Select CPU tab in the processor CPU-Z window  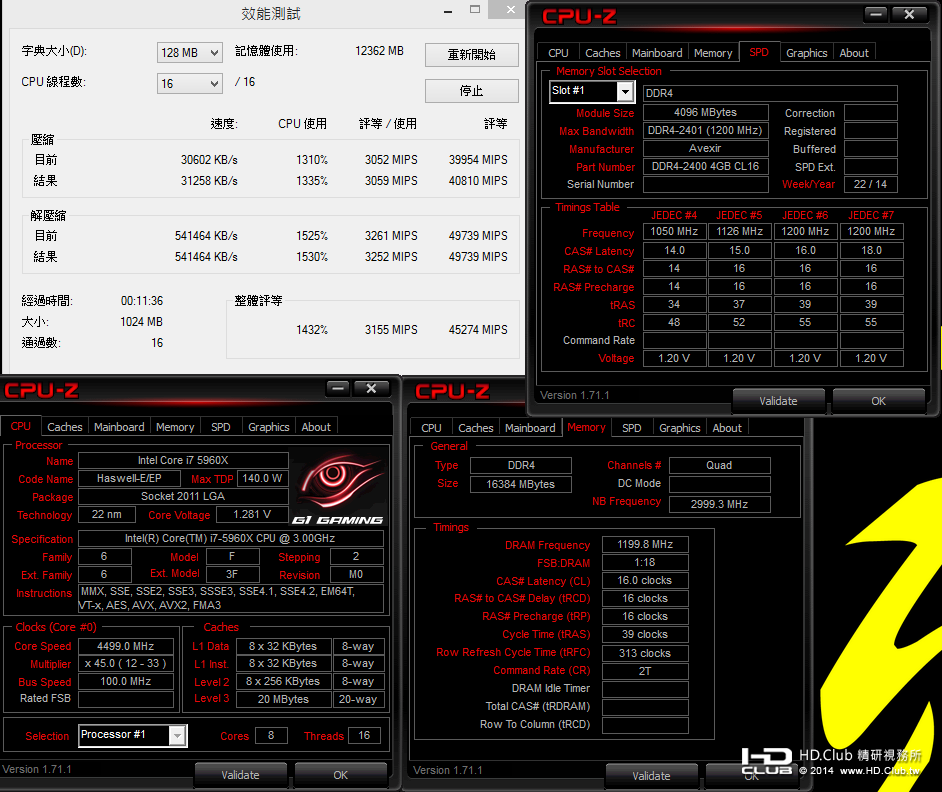coord(20,426)
